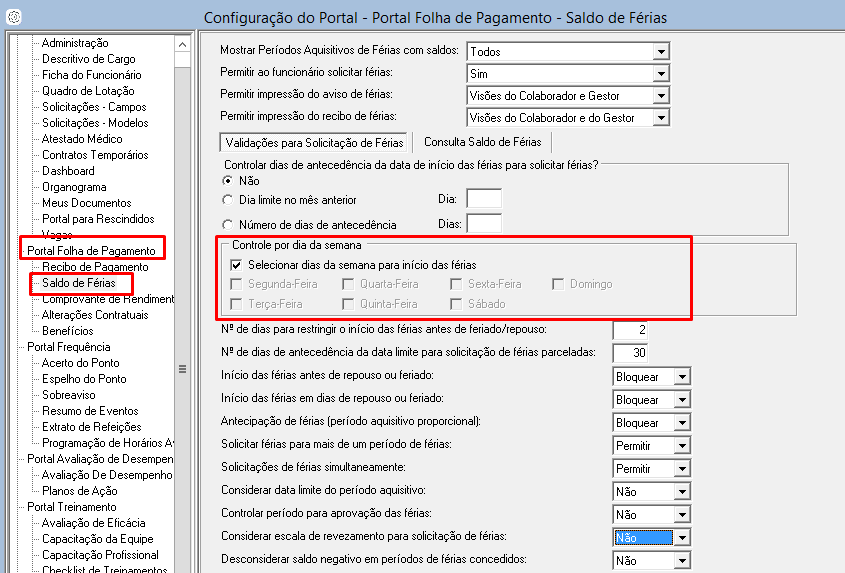Screen dimensions: 845x573
Task: Toggle Selecionar dias da semana checkbox
Action: coord(237,265)
